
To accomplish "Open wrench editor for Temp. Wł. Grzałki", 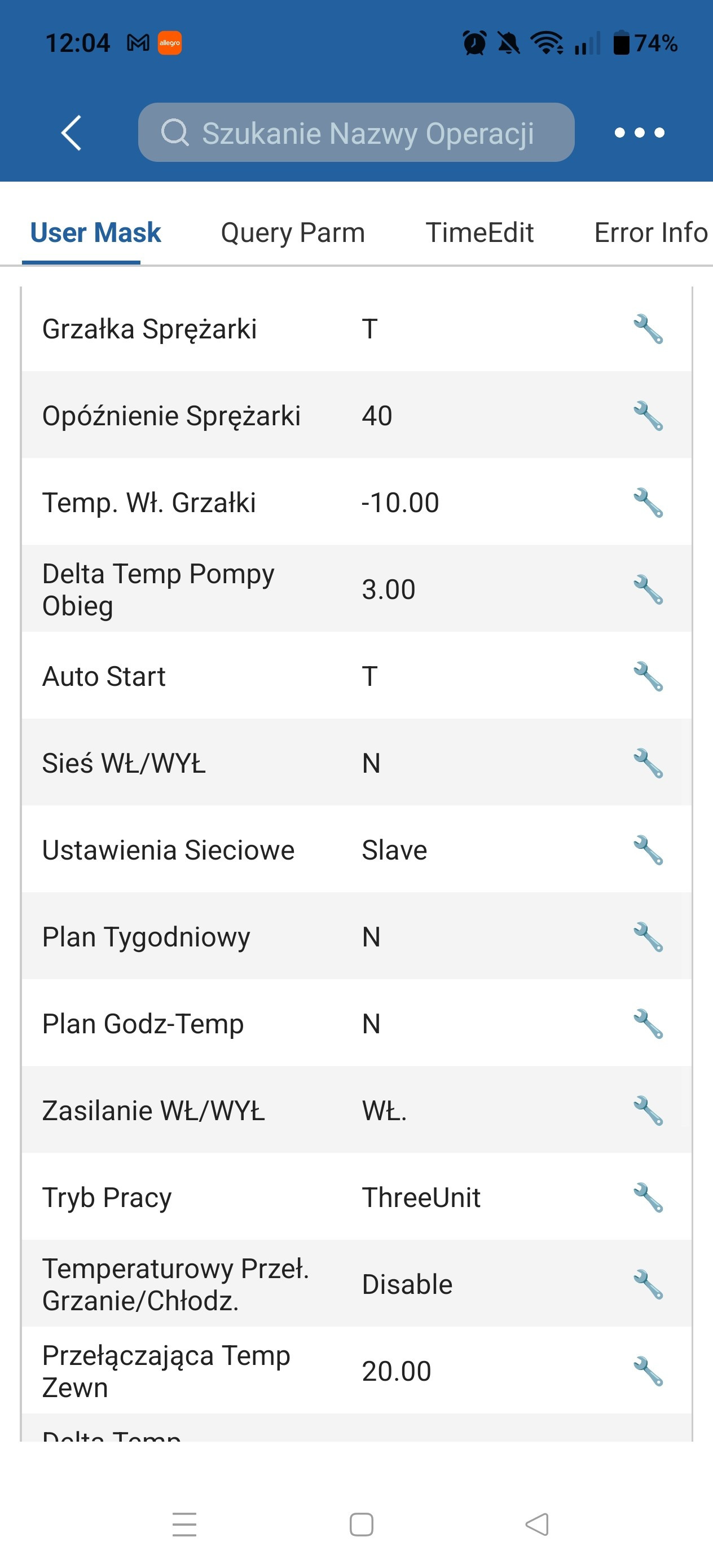I will [x=648, y=503].
